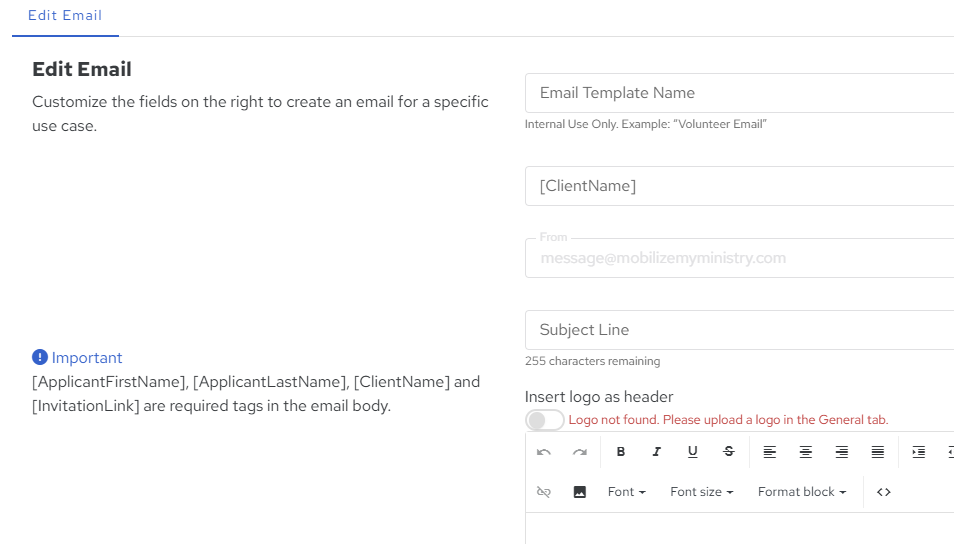Viewport: 954px width, 544px height.
Task: Toggle strikethrough formatting
Action: (x=728, y=452)
